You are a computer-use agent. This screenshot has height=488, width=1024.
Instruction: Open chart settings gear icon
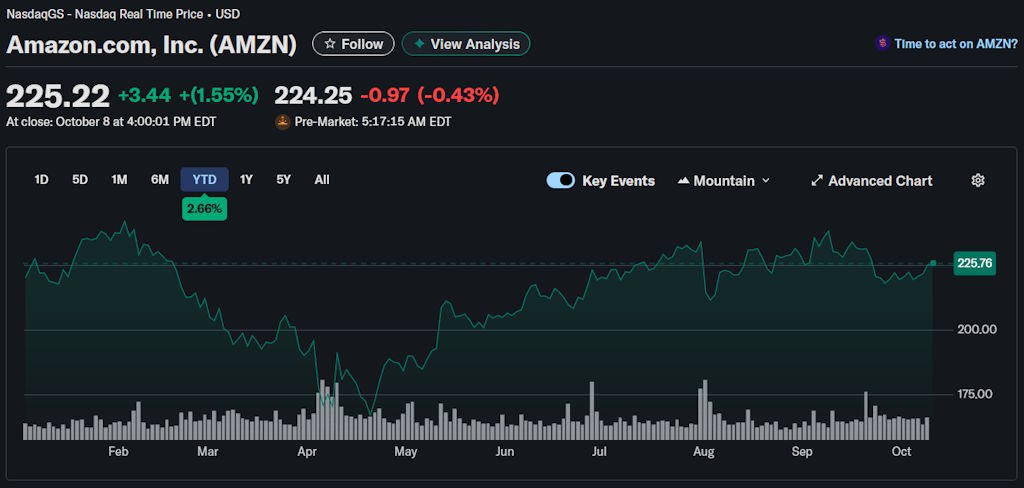pyautogui.click(x=978, y=181)
